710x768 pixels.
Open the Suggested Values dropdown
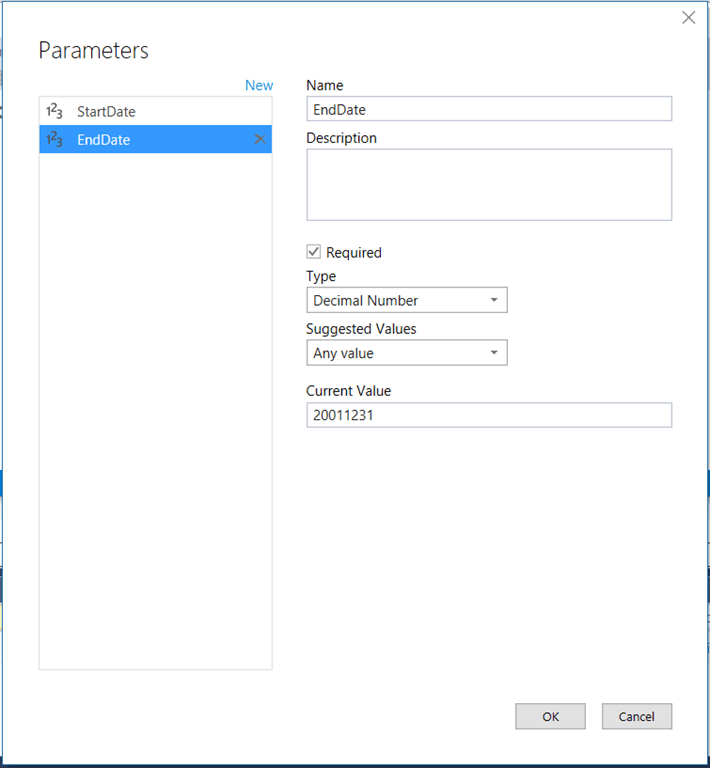coord(407,353)
